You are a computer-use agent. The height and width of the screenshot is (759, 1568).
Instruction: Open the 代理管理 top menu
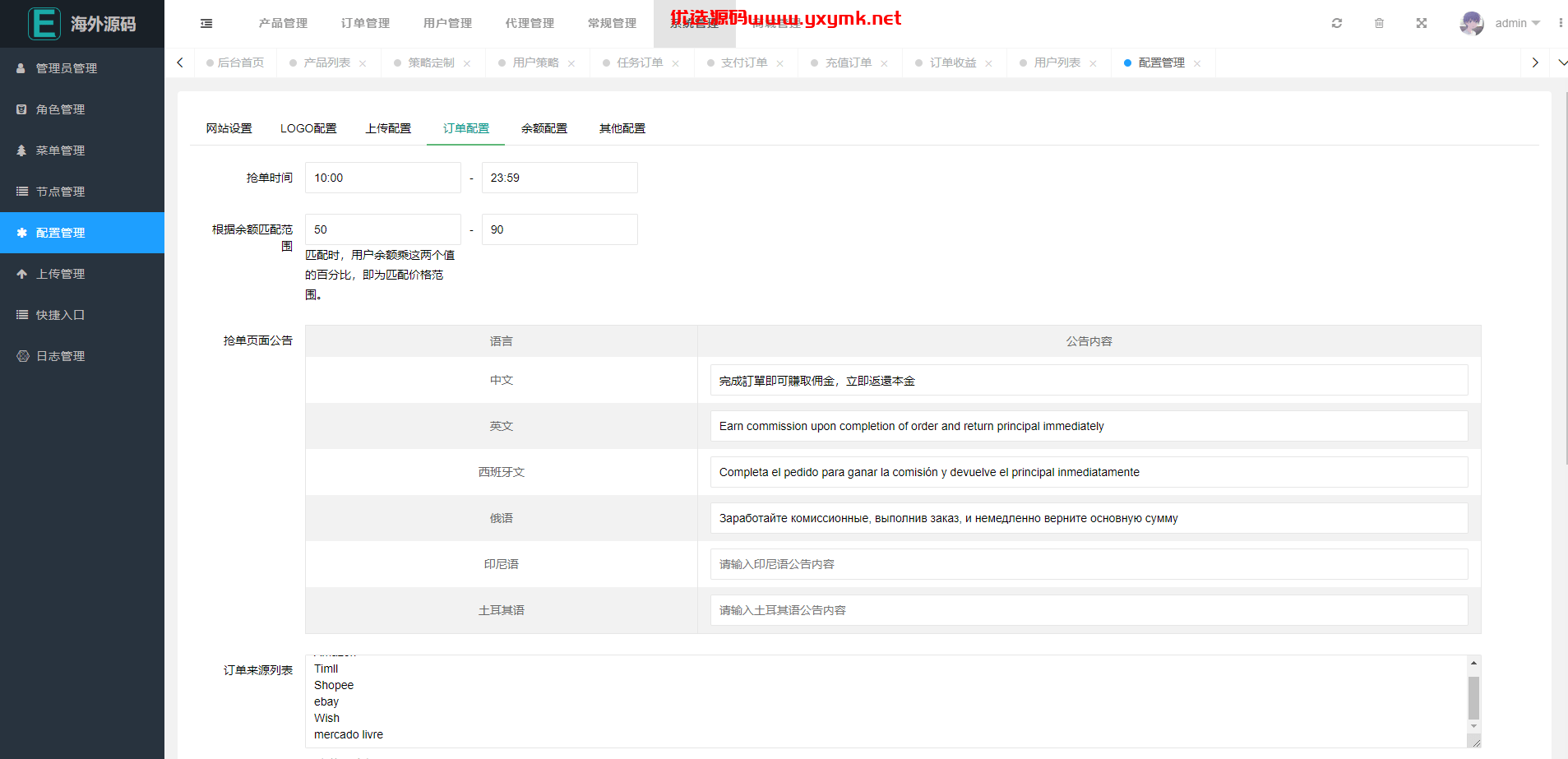coord(530,23)
